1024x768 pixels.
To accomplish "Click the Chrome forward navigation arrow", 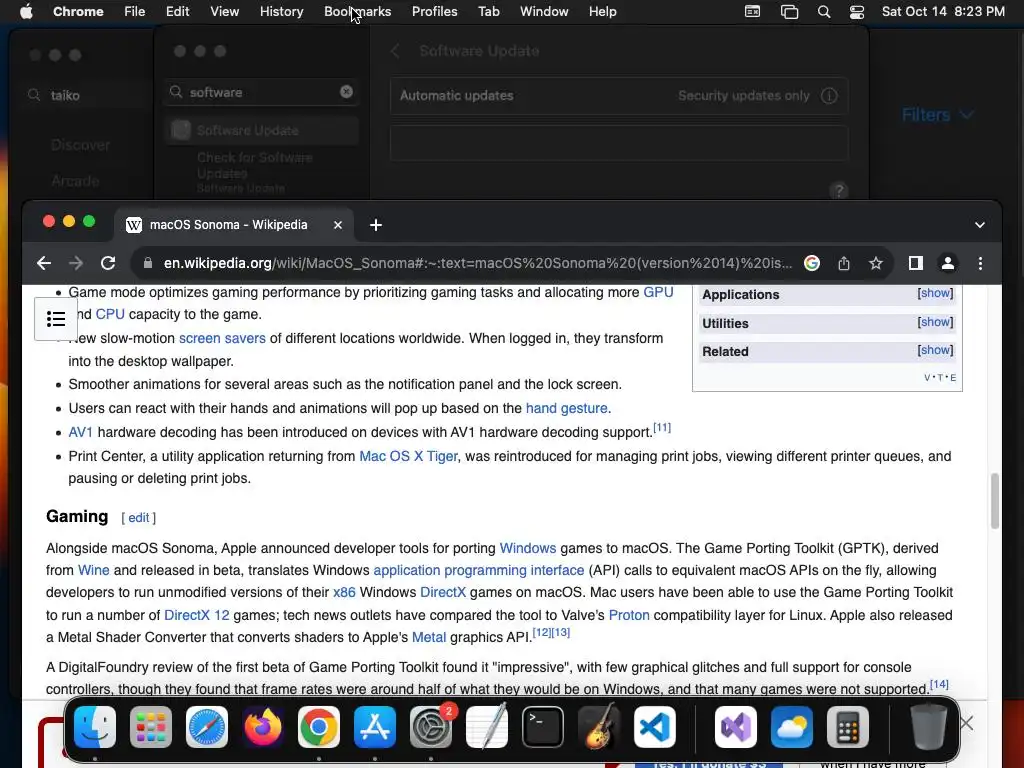I will 76,263.
